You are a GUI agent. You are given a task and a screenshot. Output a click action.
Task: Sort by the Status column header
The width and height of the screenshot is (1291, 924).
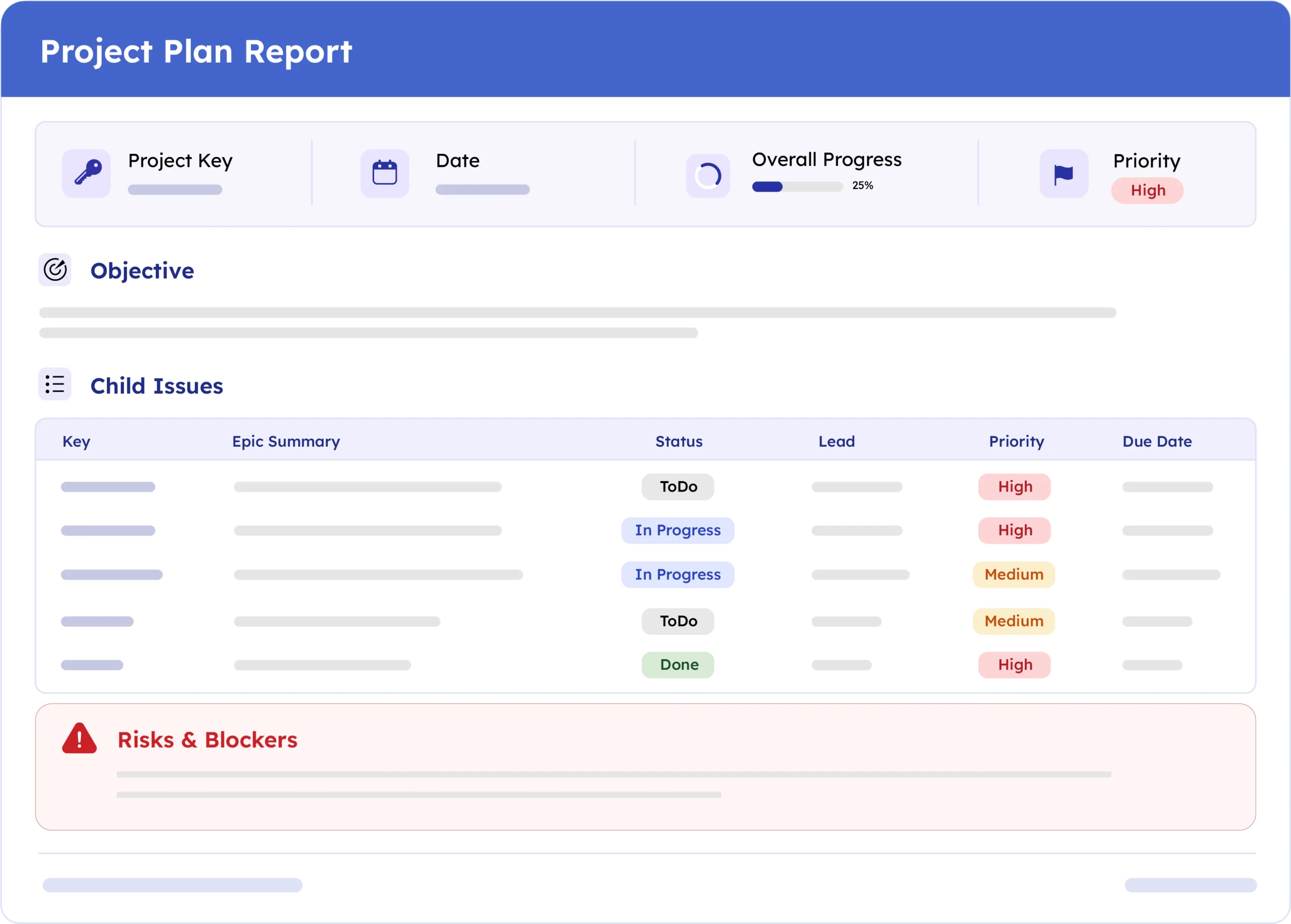pos(678,442)
